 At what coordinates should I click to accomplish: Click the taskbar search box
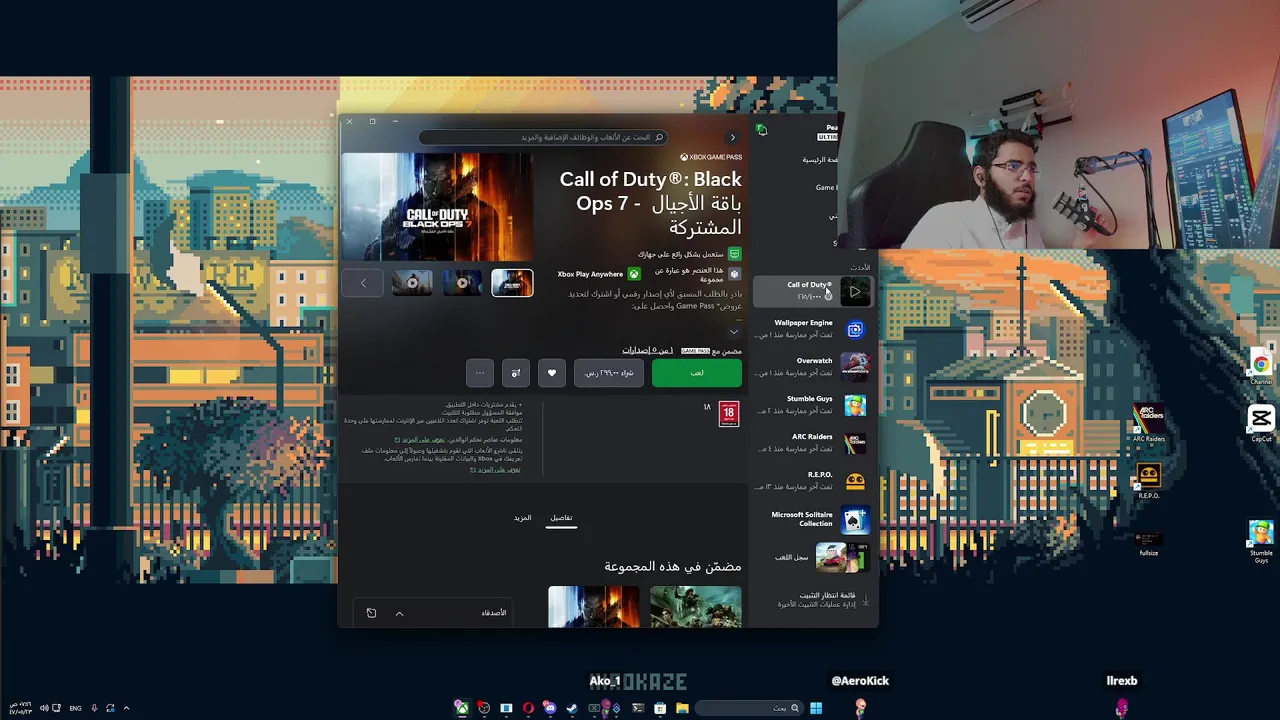(x=748, y=708)
